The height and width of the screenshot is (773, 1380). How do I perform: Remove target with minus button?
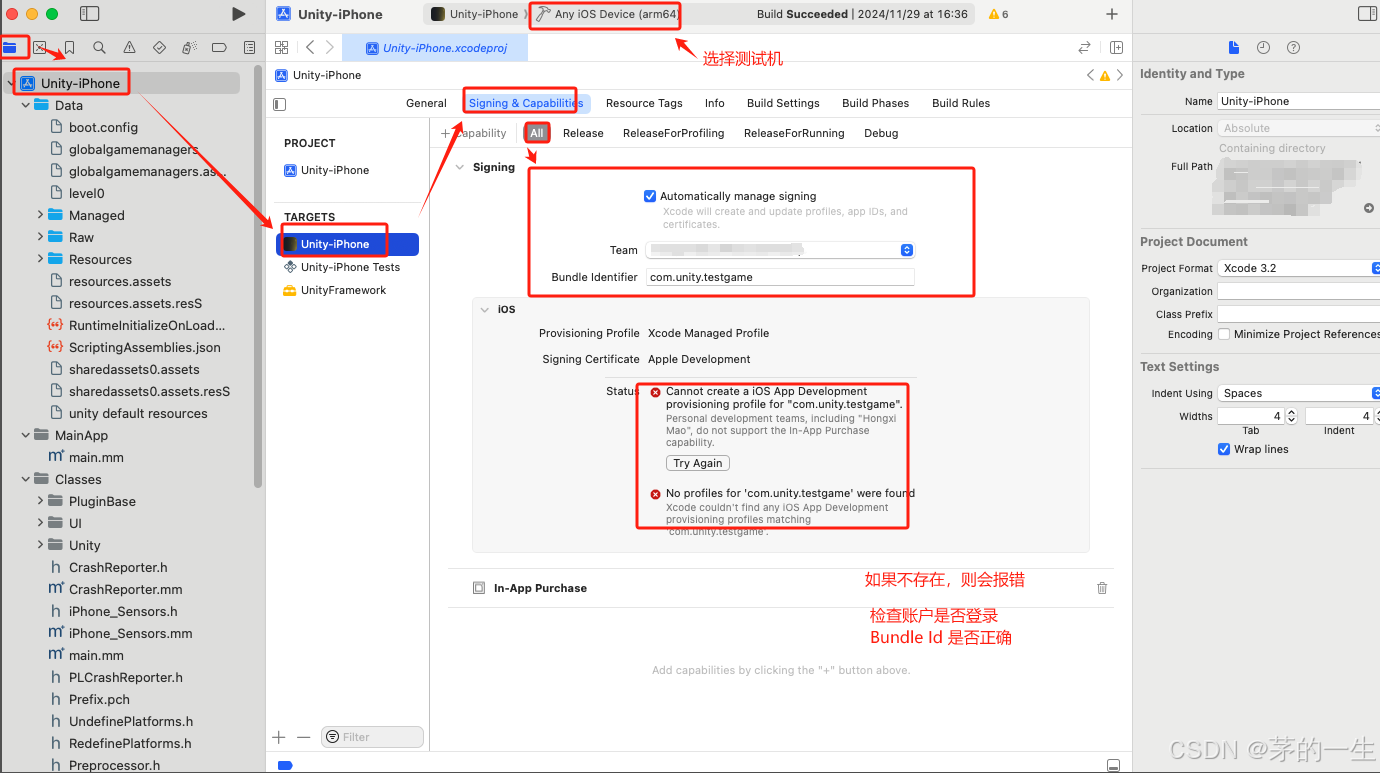point(304,737)
